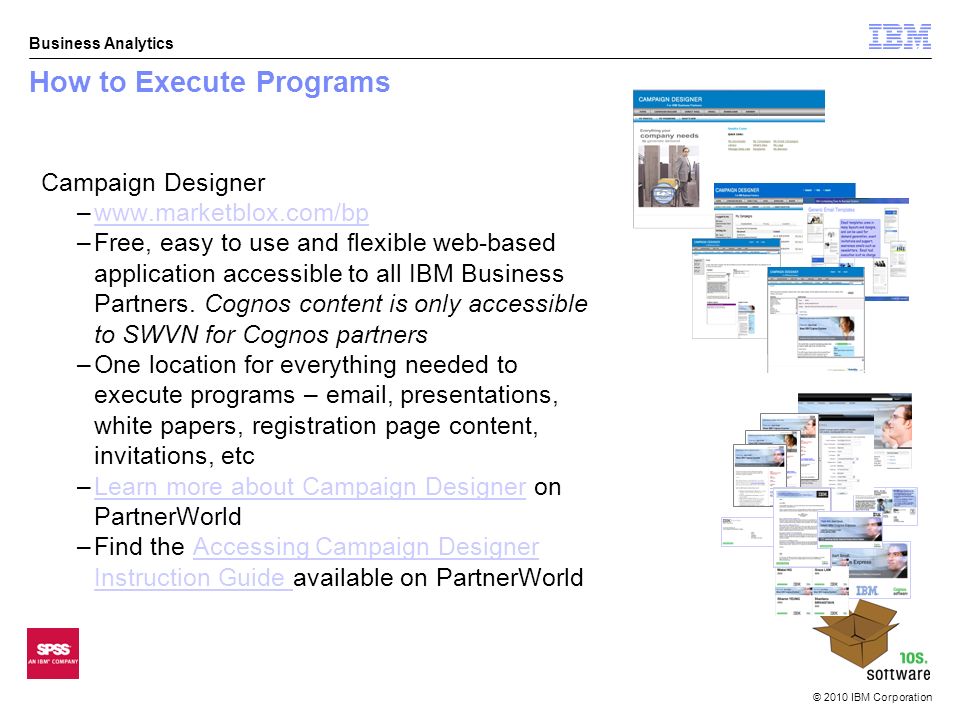Image resolution: width=960 pixels, height=720 pixels.
Task: Click the red SPSS logo
Action: click(x=53, y=653)
